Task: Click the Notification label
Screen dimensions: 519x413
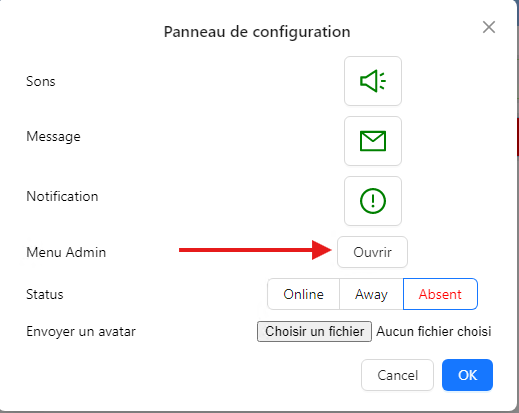Action: click(62, 196)
